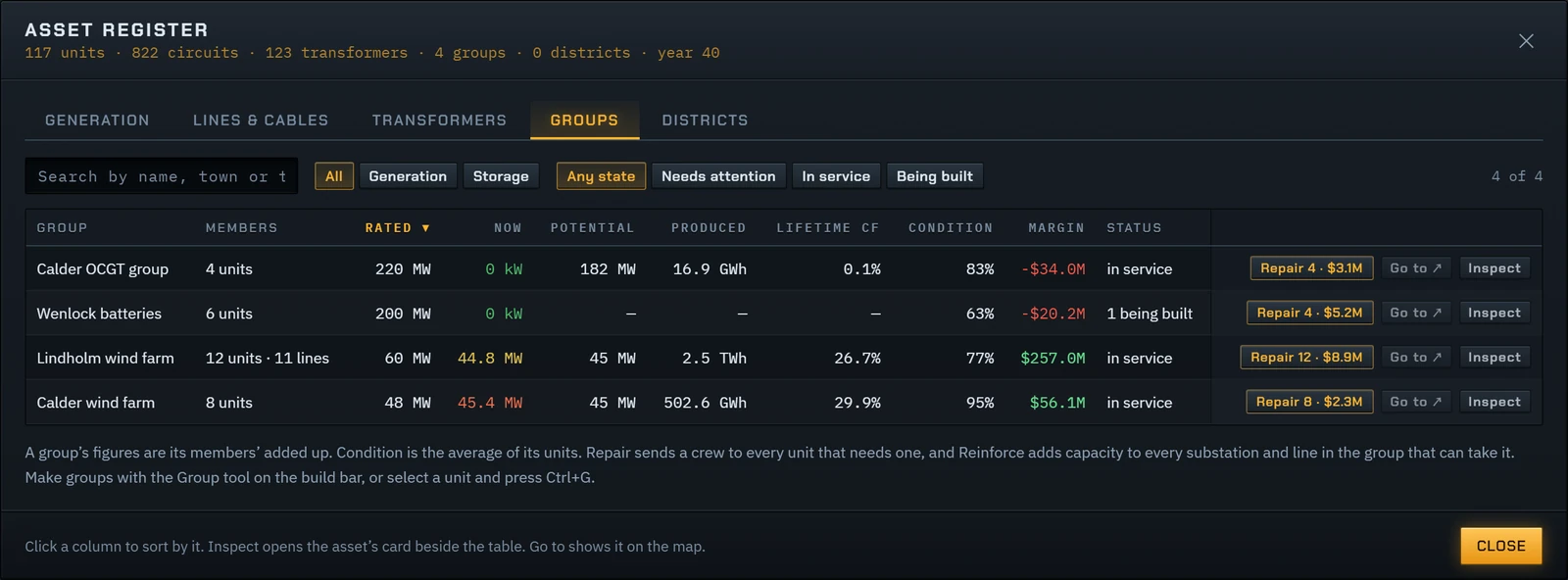Select the Any state filter

point(601,176)
